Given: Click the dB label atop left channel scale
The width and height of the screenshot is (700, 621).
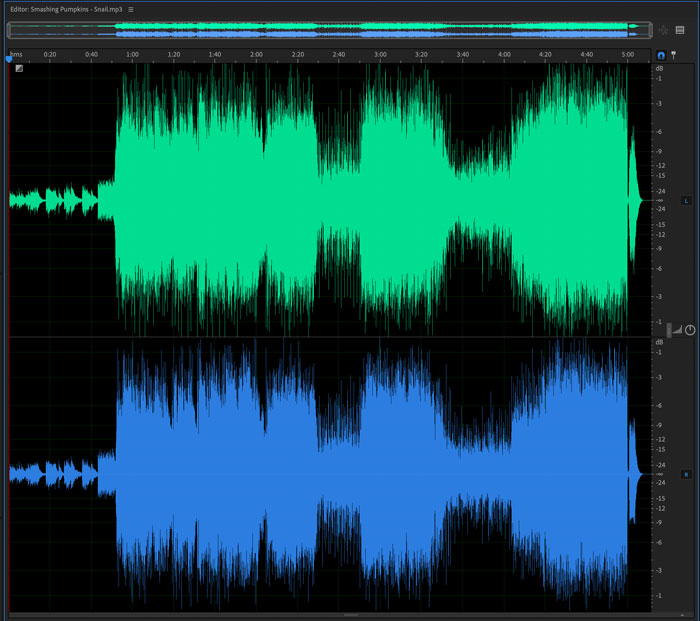Looking at the screenshot, I should point(659,69).
